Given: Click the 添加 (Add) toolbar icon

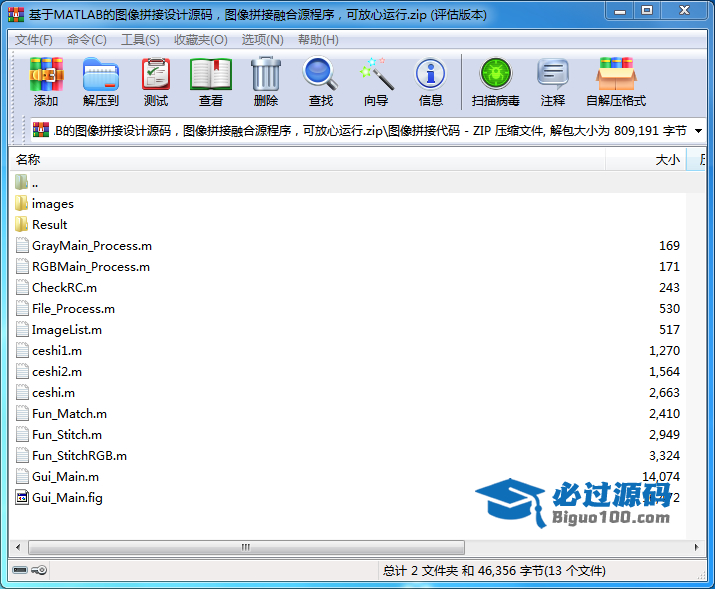Looking at the screenshot, I should pyautogui.click(x=46, y=74).
